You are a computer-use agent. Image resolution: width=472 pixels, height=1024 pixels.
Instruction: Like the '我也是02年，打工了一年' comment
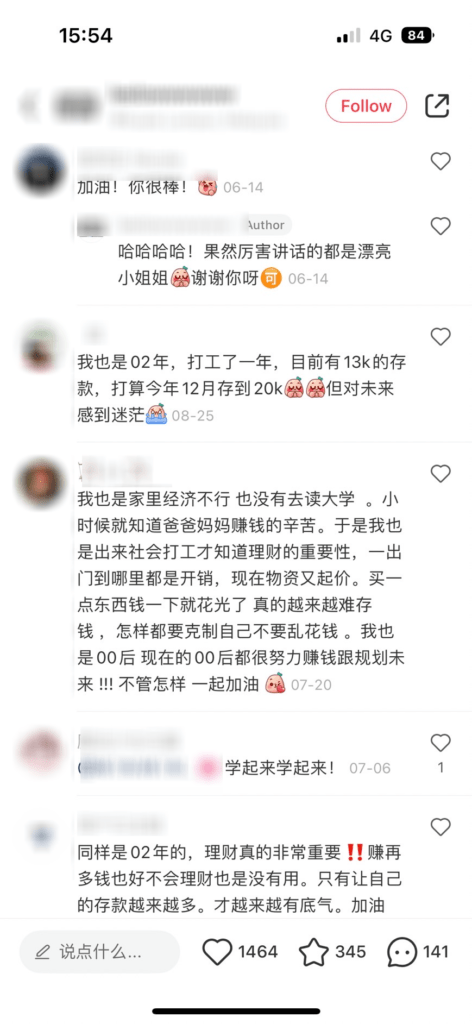[441, 337]
